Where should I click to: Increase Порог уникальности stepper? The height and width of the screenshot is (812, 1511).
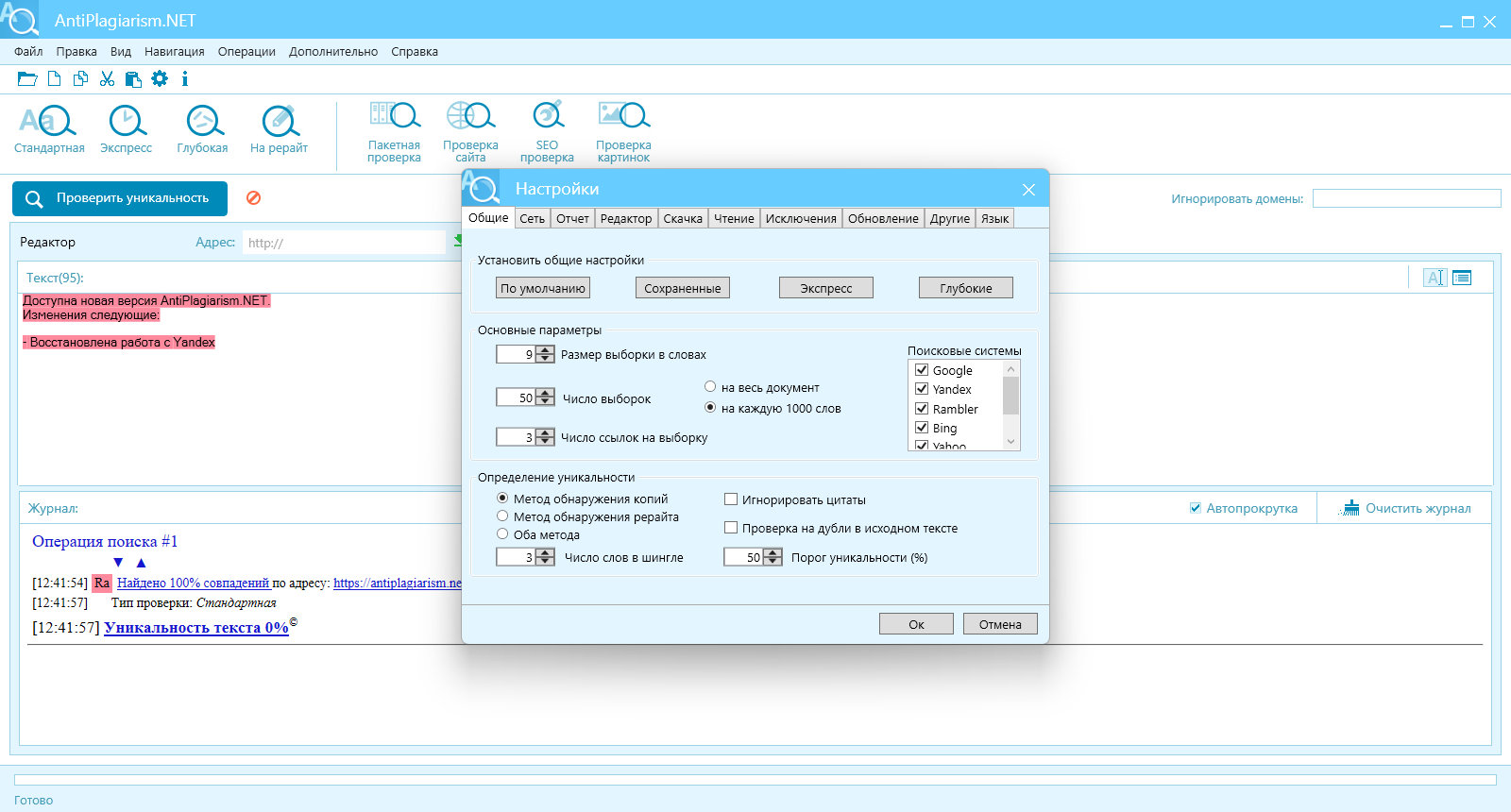(772, 553)
